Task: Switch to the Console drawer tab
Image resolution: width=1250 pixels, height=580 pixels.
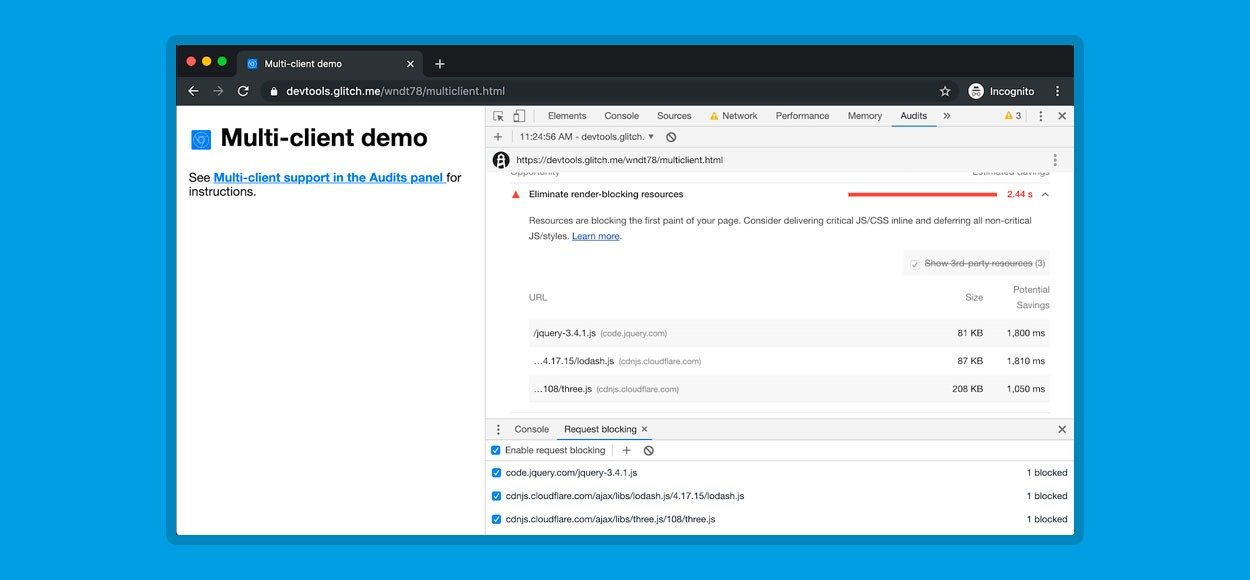Action: coord(531,430)
